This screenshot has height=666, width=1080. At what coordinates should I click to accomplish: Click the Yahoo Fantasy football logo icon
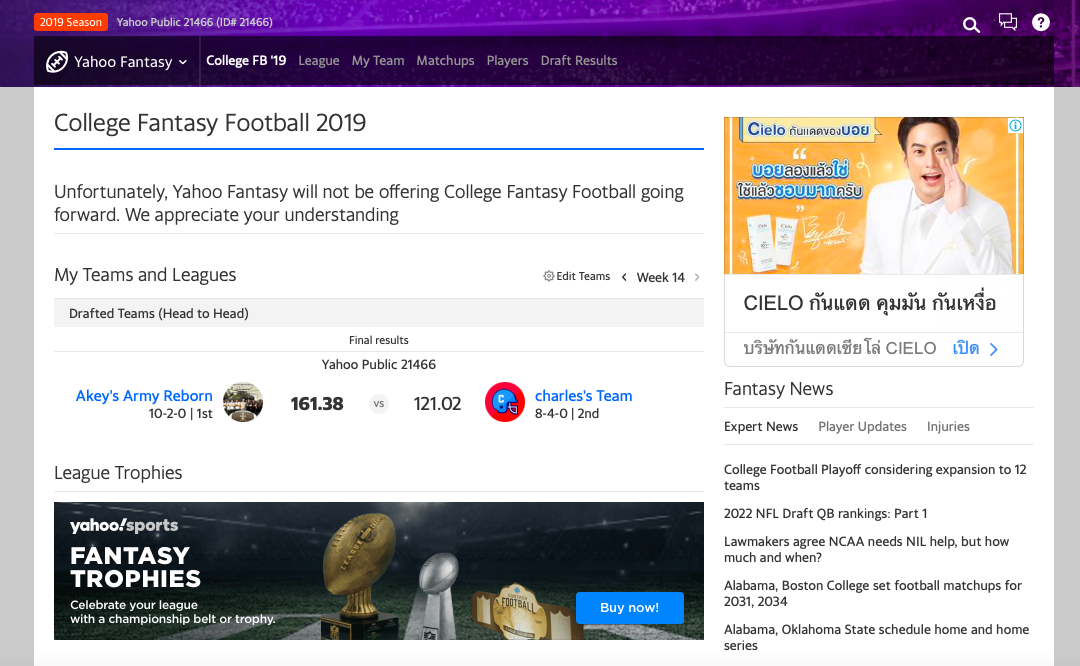(x=57, y=62)
